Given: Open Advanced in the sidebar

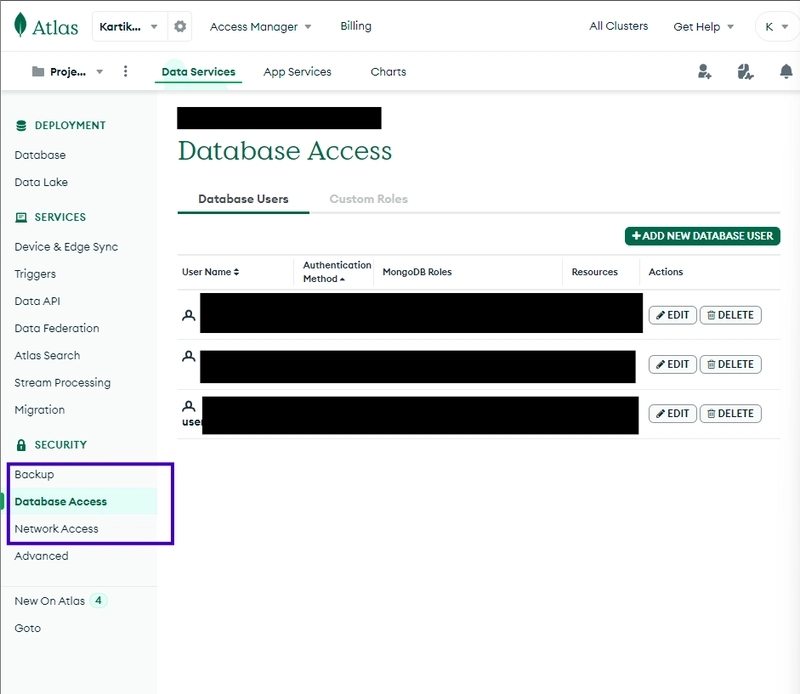Looking at the screenshot, I should (41, 556).
